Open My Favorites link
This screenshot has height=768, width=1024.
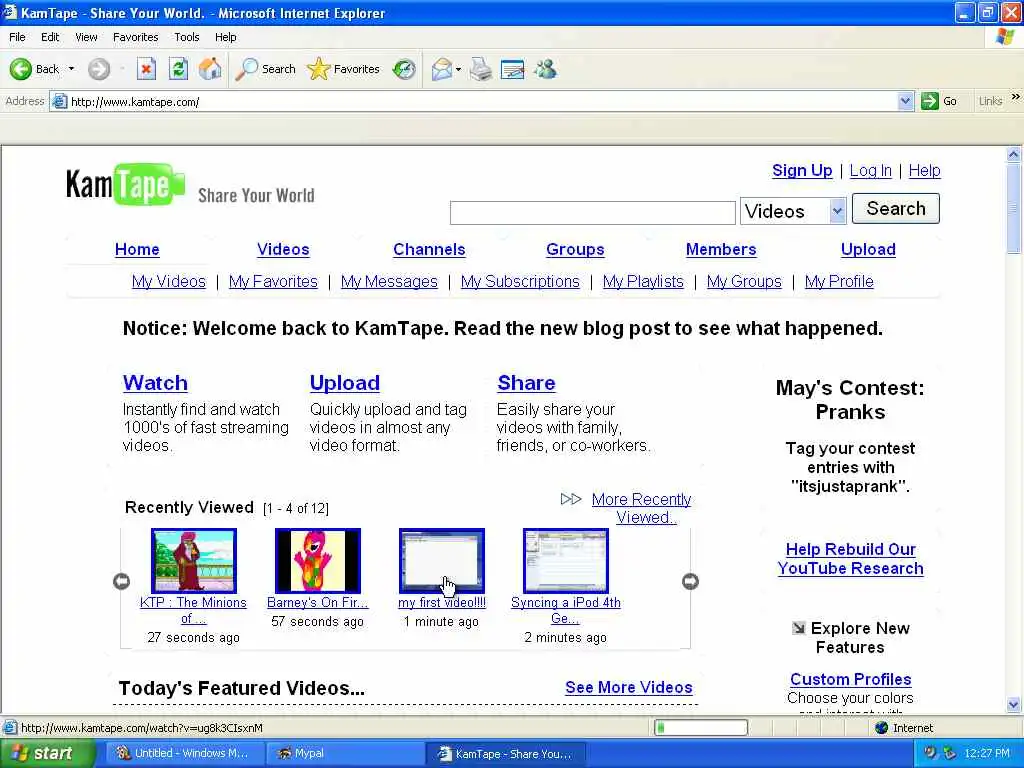[x=273, y=281]
